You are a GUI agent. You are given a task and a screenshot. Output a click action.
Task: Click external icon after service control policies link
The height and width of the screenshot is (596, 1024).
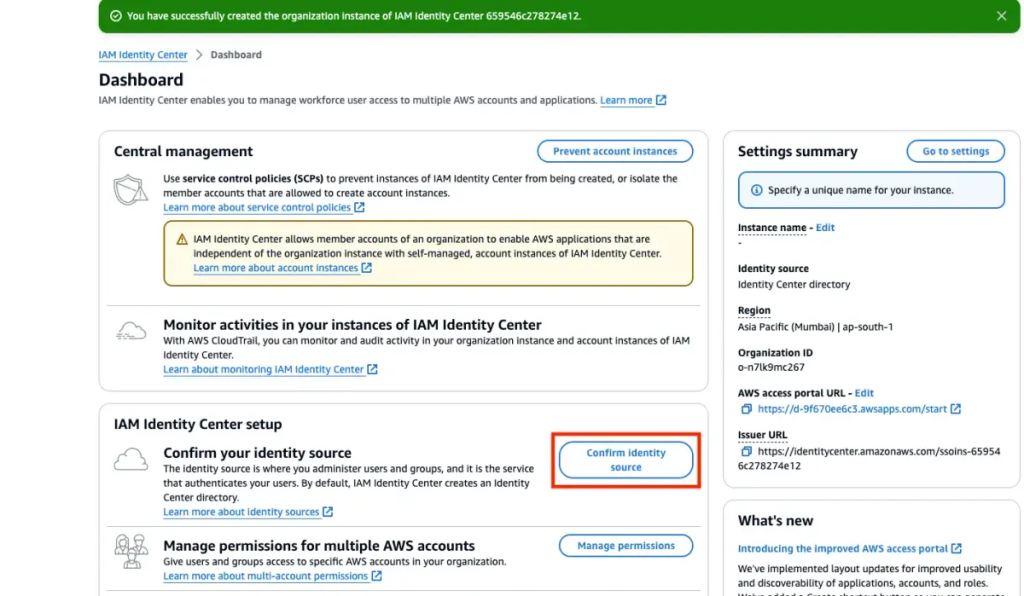tap(359, 207)
